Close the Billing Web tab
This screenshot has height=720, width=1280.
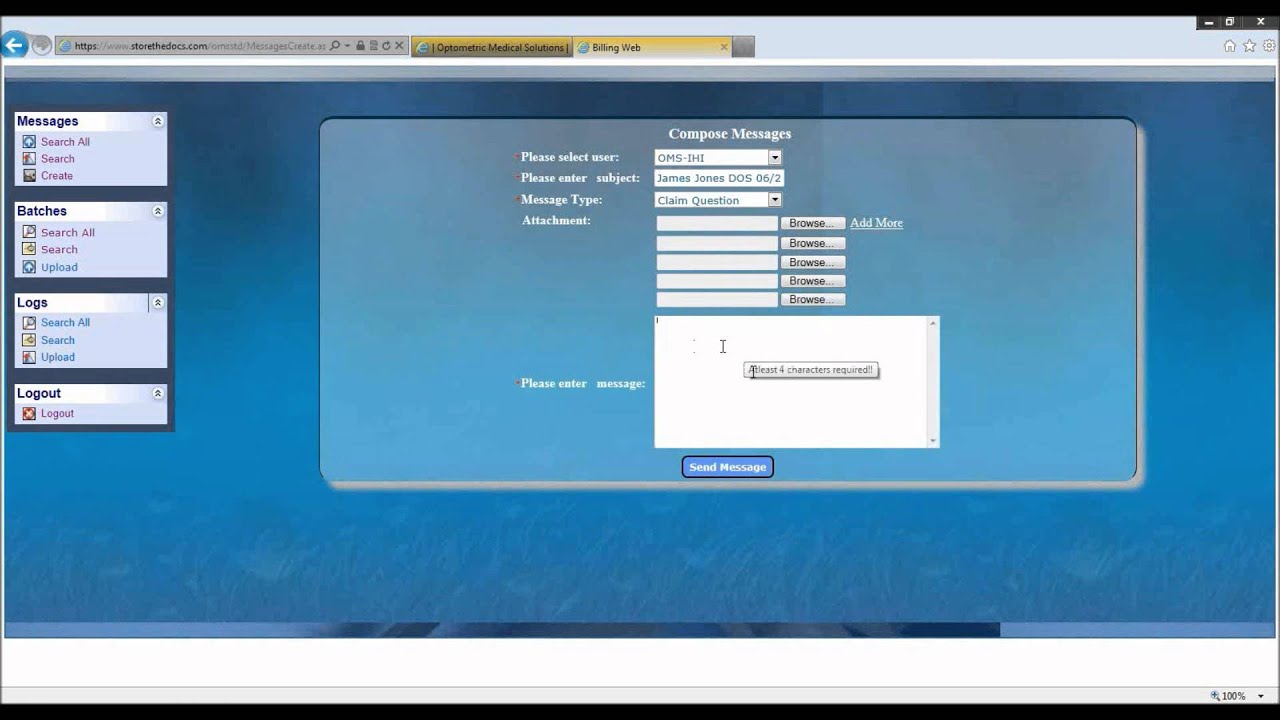pyautogui.click(x=724, y=46)
